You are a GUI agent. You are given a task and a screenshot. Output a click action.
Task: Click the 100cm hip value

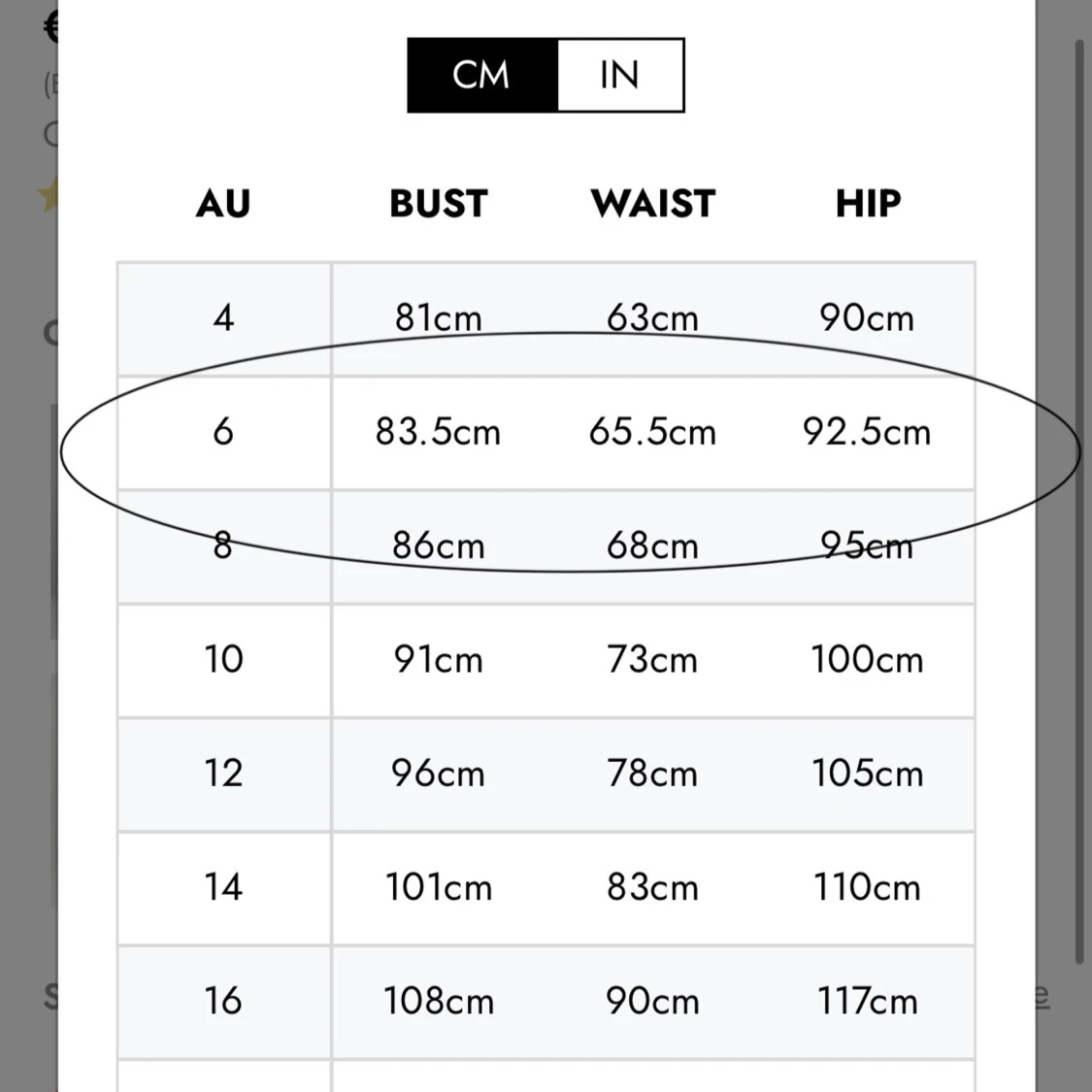tap(867, 660)
